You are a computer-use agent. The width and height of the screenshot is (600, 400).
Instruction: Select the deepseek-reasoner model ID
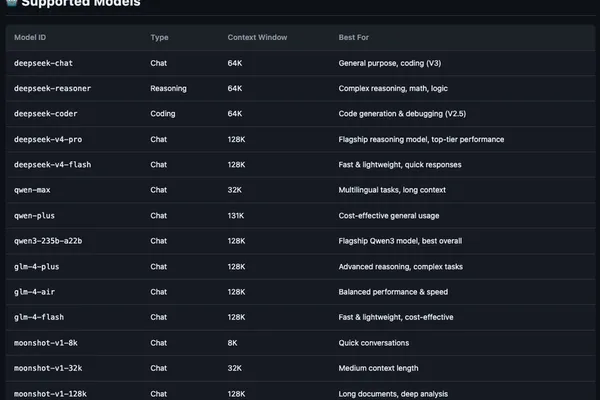(x=52, y=88)
